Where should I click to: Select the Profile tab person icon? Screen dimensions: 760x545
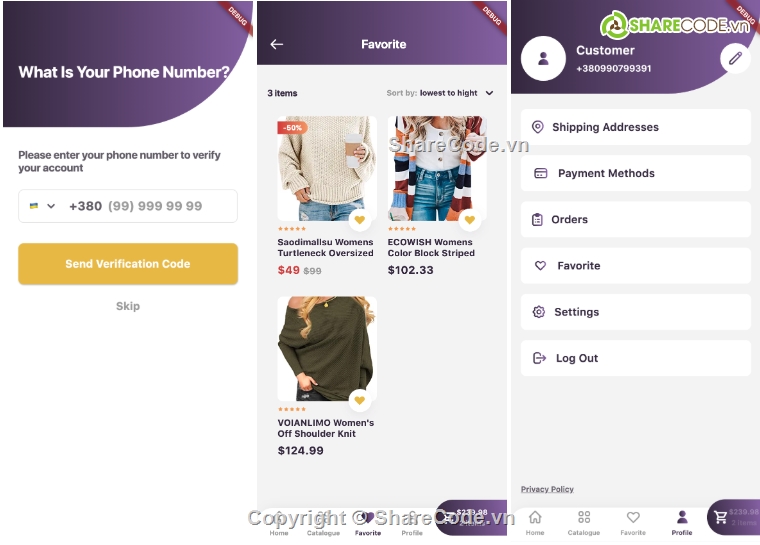(681, 523)
